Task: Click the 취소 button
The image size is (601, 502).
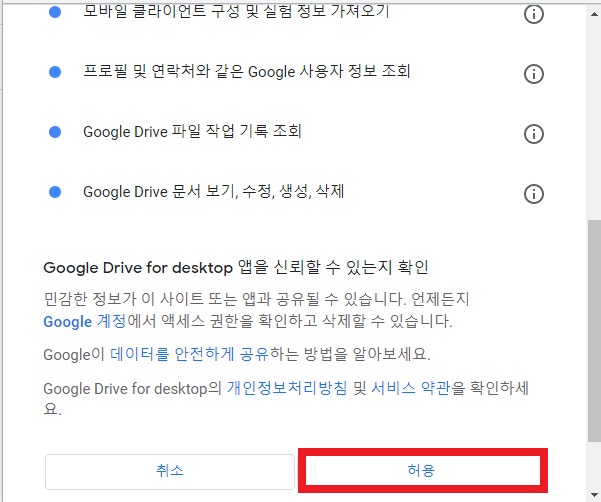Action: click(170, 471)
